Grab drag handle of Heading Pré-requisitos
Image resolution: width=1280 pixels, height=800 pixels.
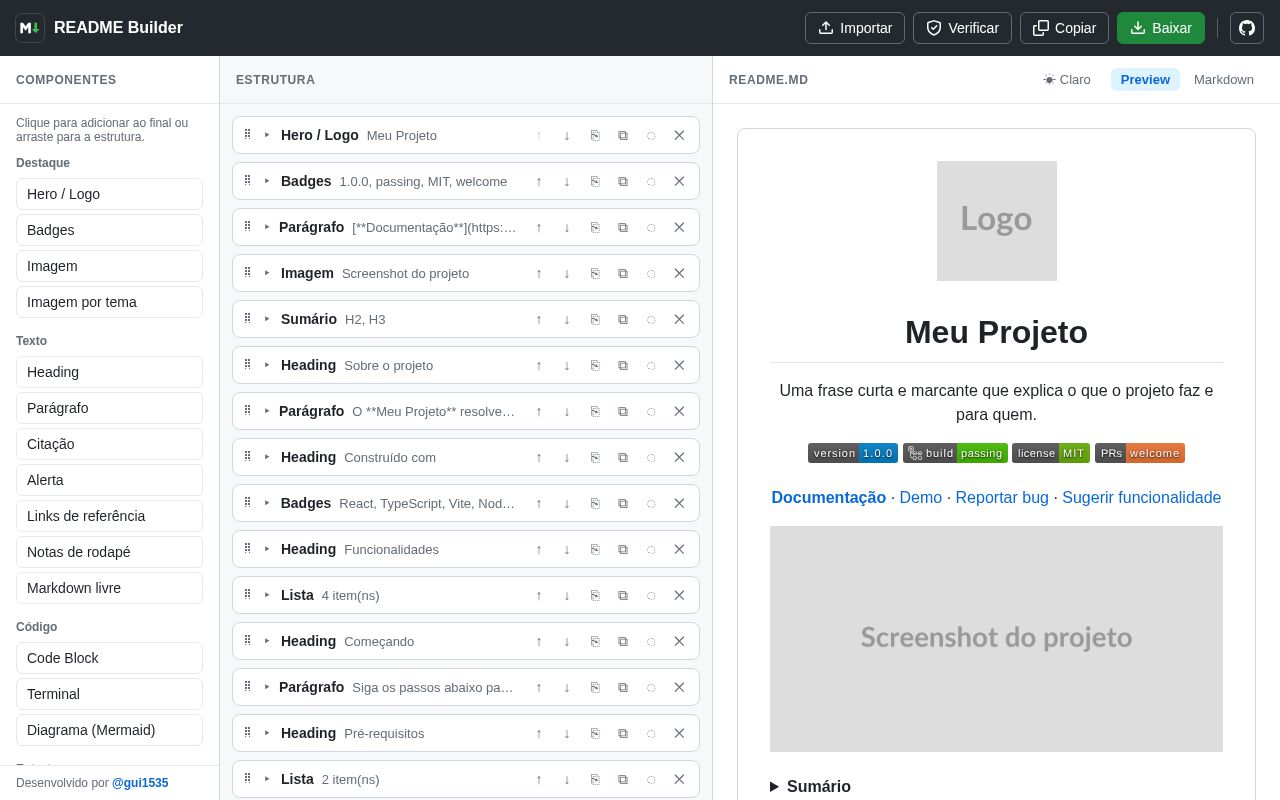coord(248,733)
